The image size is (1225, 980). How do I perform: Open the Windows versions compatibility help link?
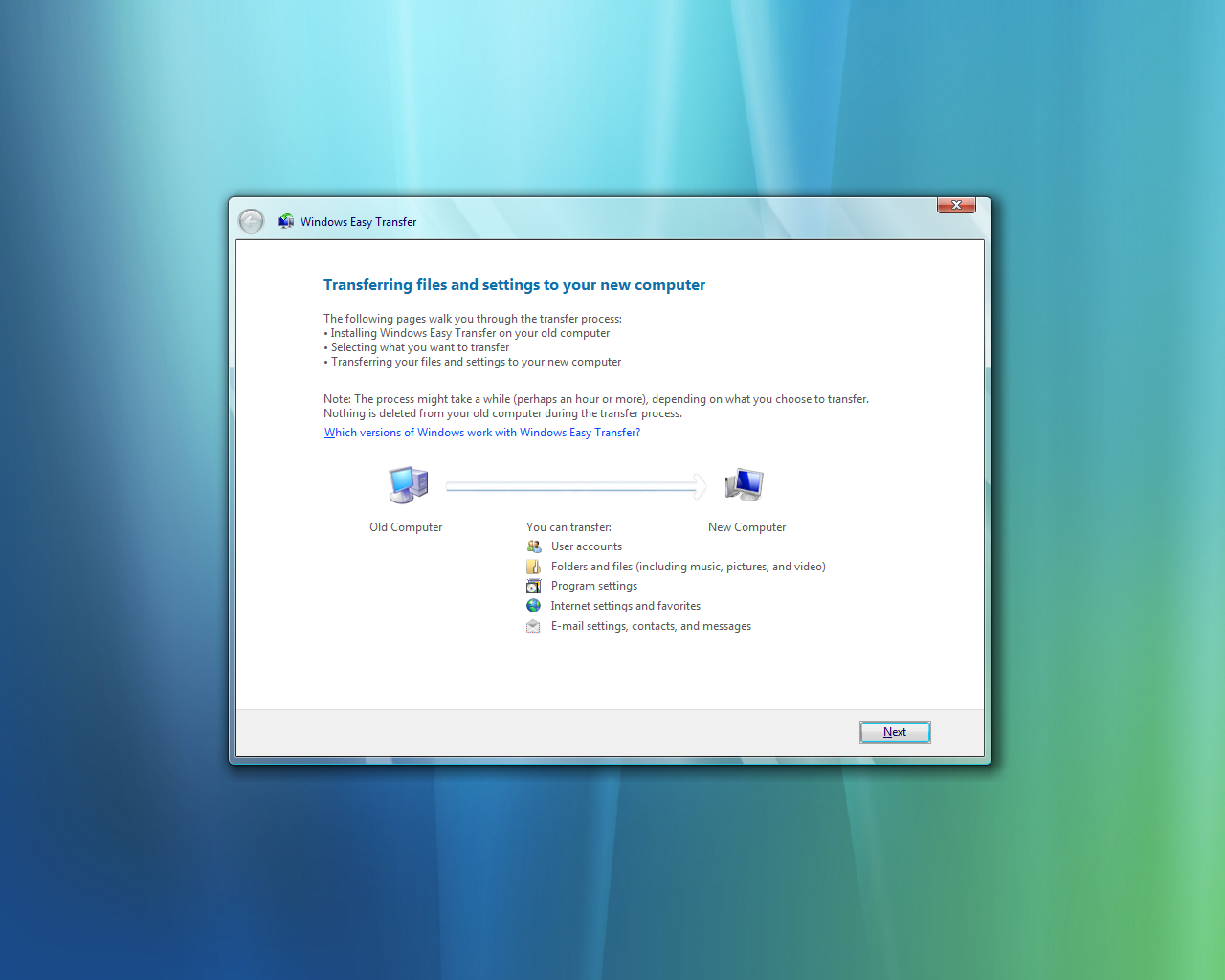pyautogui.click(x=482, y=433)
